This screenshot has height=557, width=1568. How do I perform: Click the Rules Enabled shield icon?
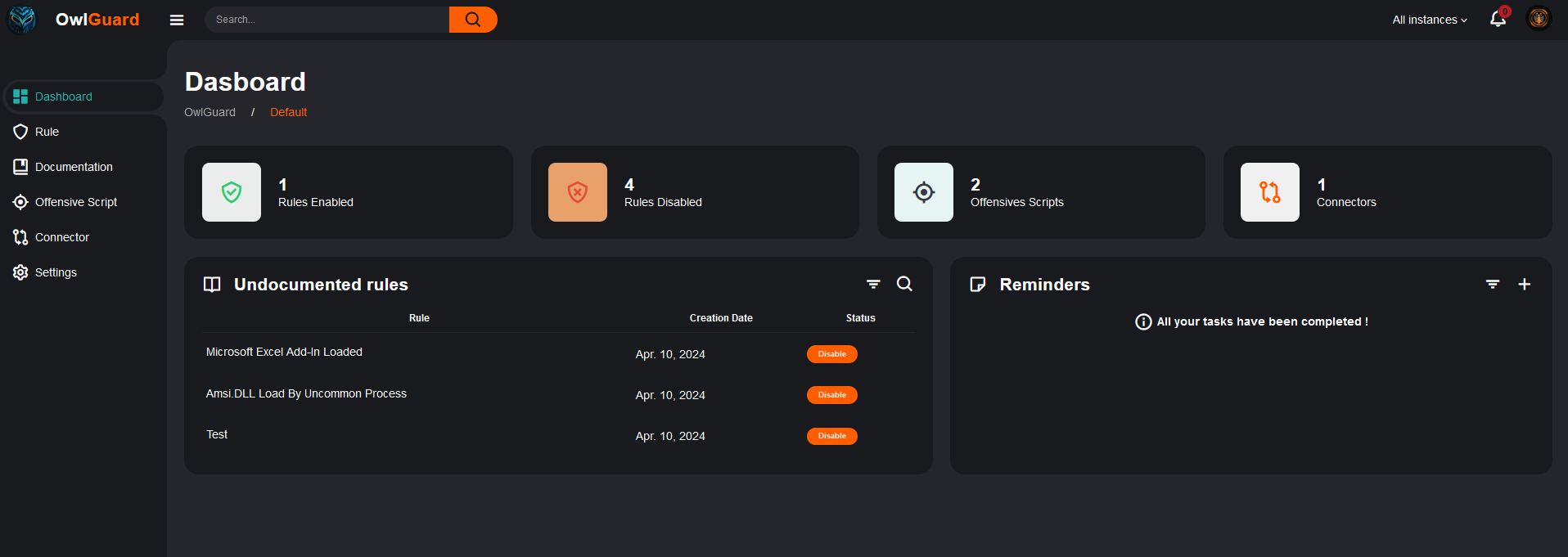pyautogui.click(x=232, y=192)
